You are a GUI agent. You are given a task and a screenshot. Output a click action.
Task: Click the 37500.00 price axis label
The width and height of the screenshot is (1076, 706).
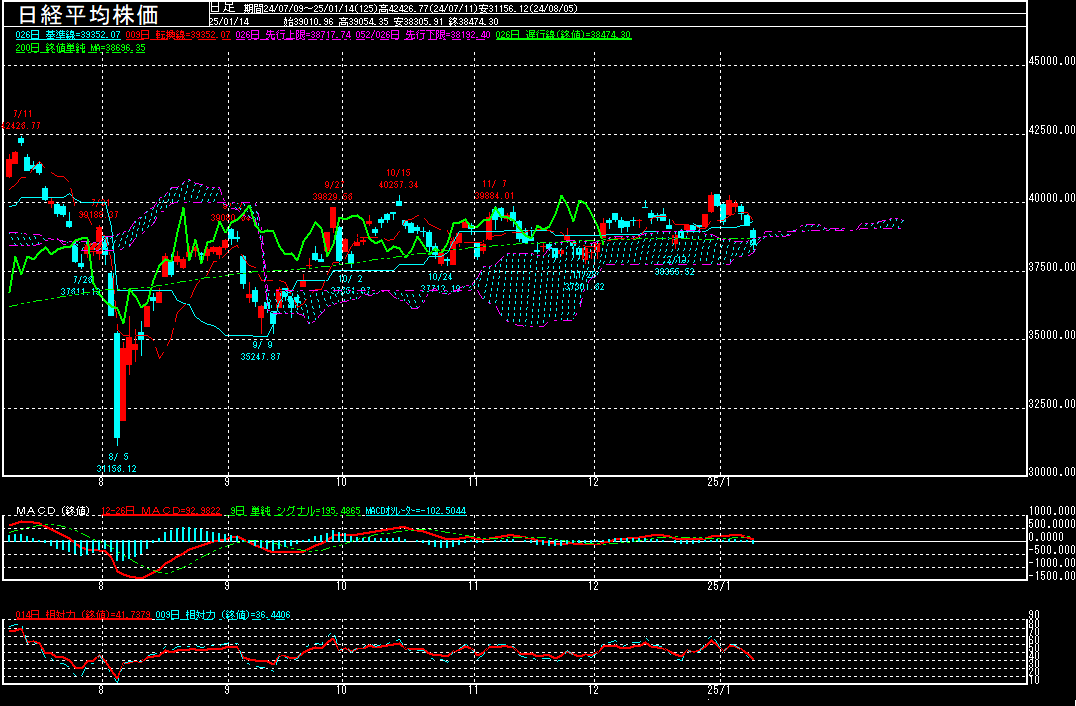pyautogui.click(x=1052, y=267)
